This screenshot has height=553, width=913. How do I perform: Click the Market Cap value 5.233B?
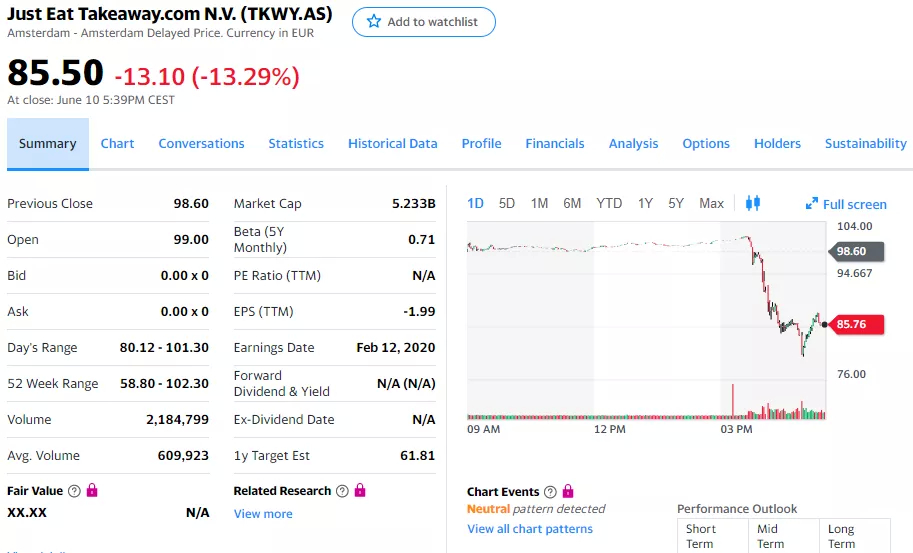413,204
